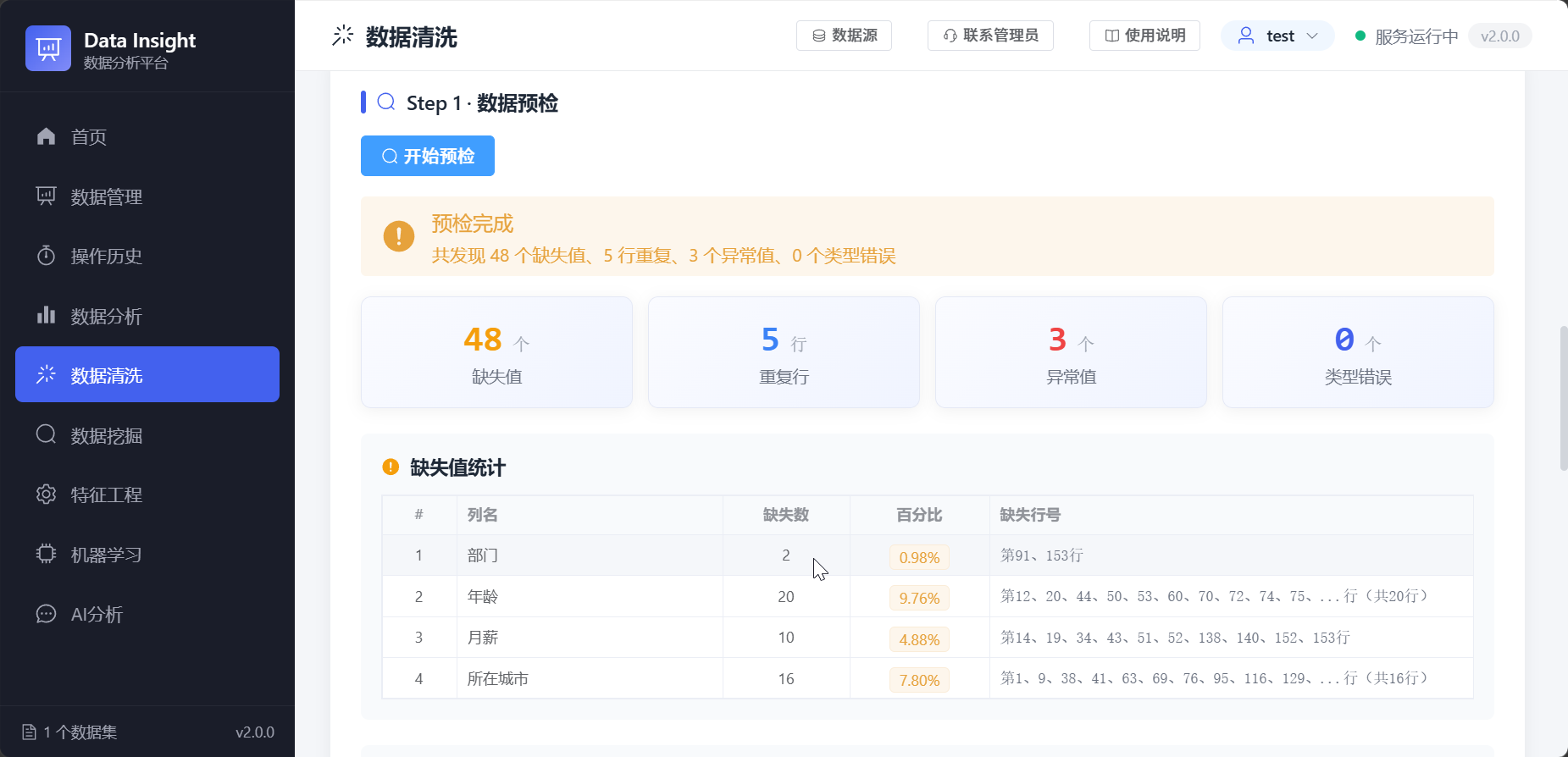Switch to 特征工程 page
Viewport: 1568px width, 757px height.
[147, 495]
